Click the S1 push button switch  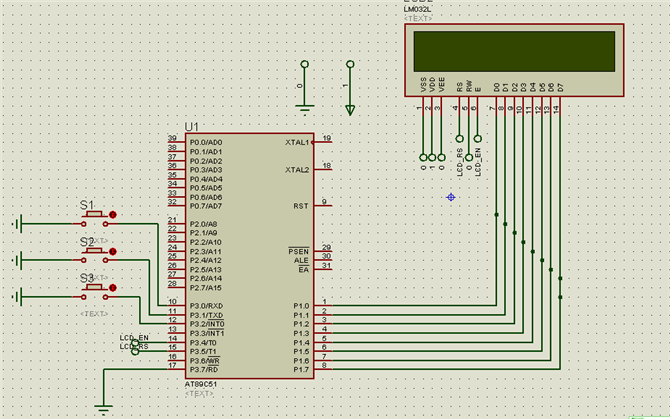click(x=95, y=215)
